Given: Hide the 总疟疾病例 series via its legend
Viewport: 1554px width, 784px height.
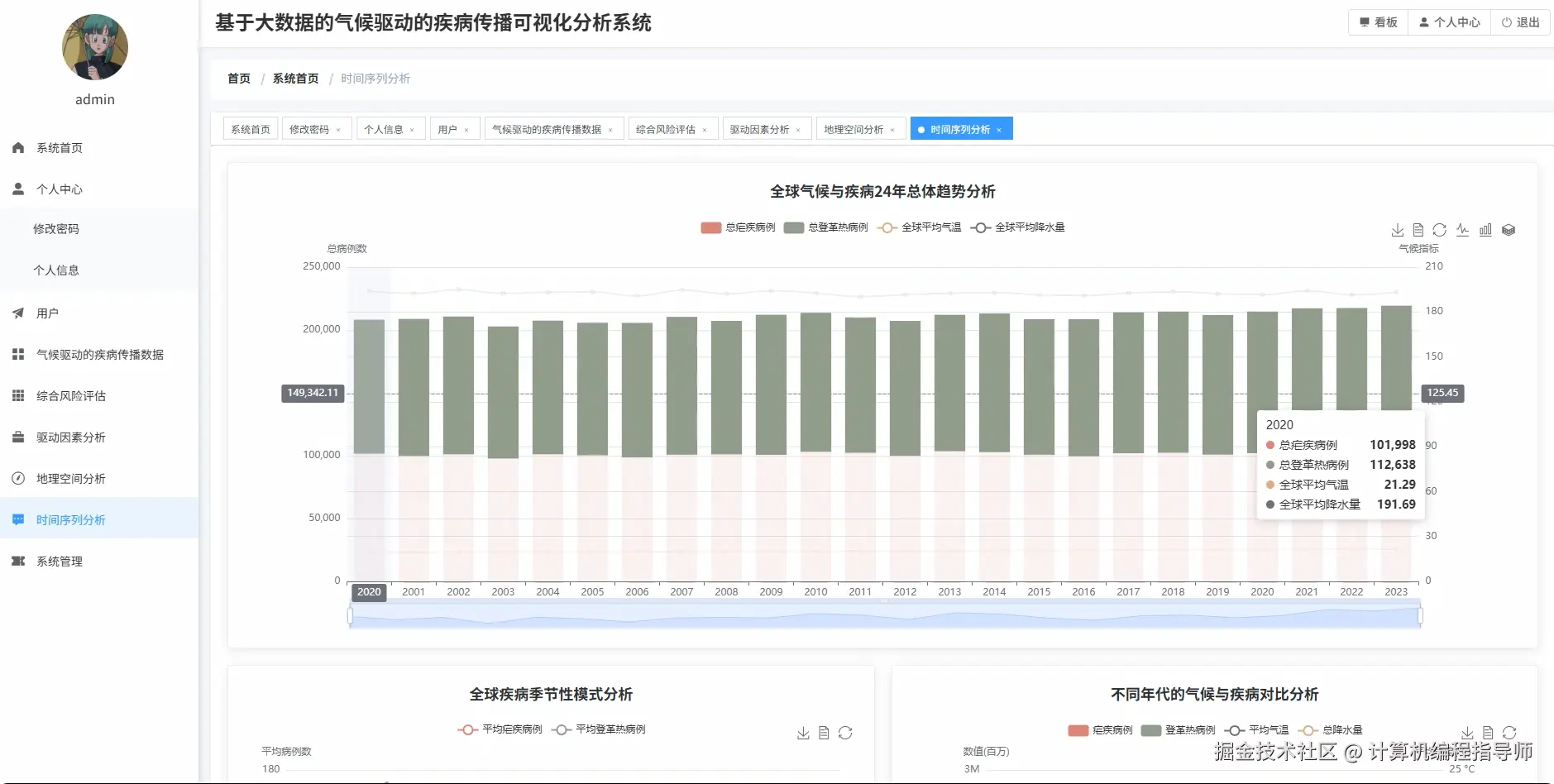Looking at the screenshot, I should (739, 227).
